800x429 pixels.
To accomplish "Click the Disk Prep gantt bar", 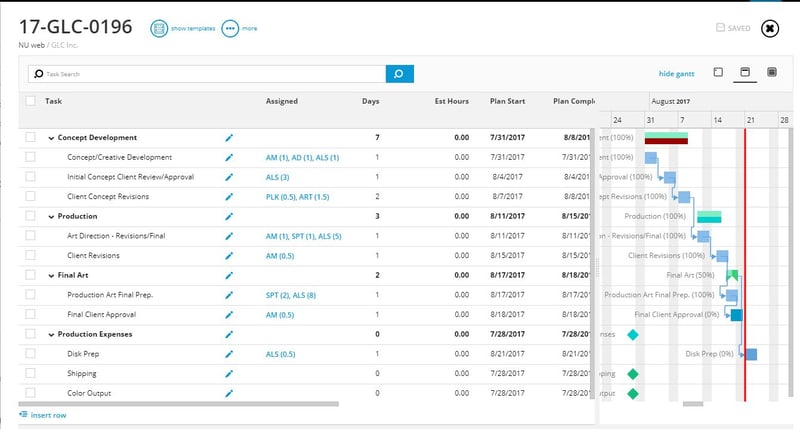I will pyautogui.click(x=751, y=354).
